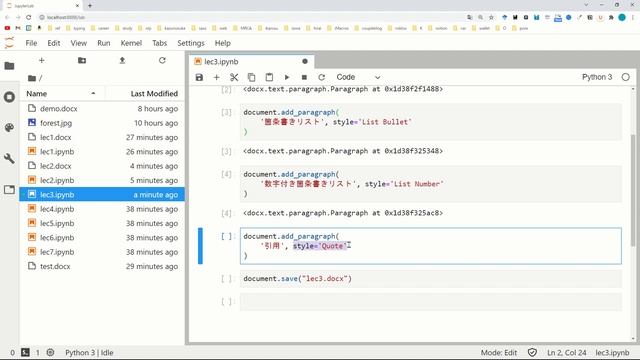Click the List Number code cell
Screen dimensions: 640x360
coord(431,184)
